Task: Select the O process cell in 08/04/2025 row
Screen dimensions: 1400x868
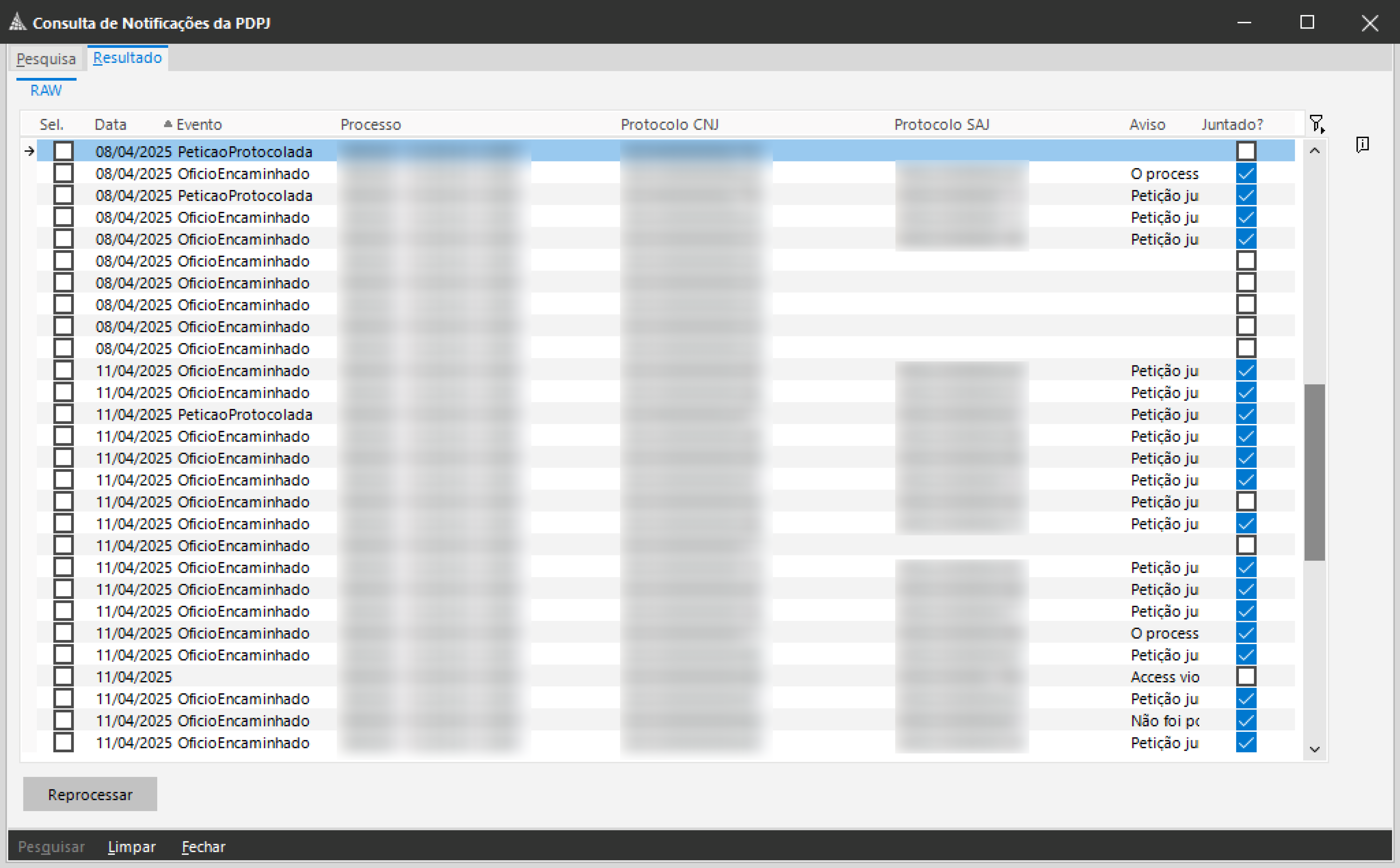Action: coord(1165,173)
